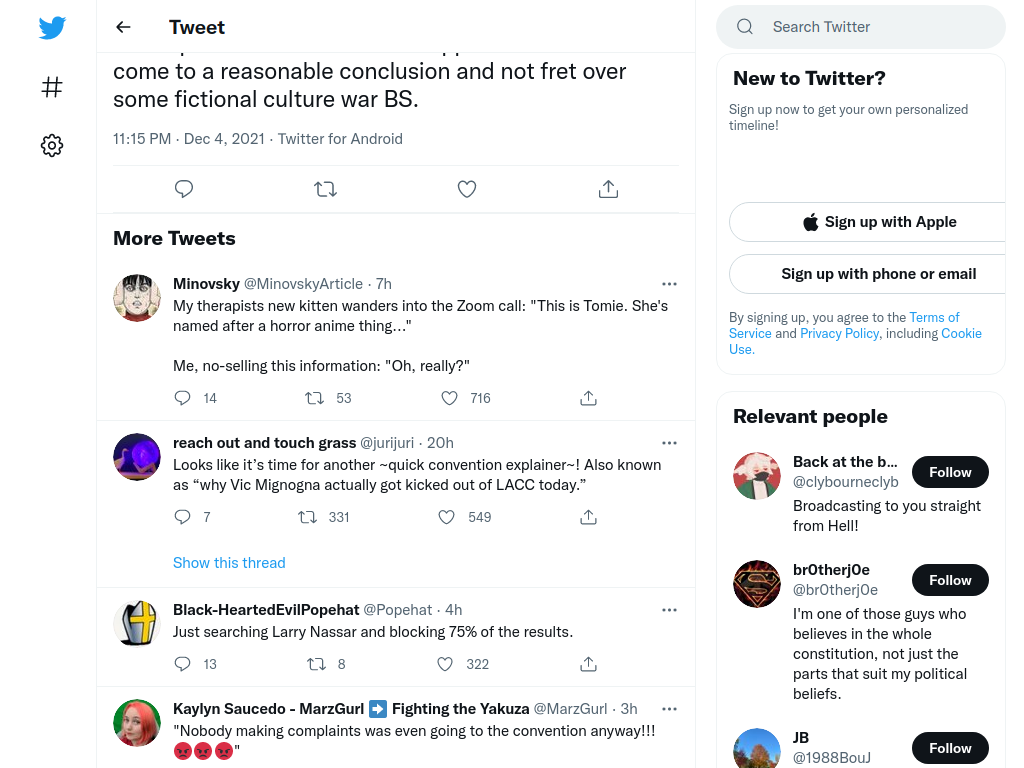
Task: Open Settings gear icon in sidebar
Action: click(x=52, y=145)
